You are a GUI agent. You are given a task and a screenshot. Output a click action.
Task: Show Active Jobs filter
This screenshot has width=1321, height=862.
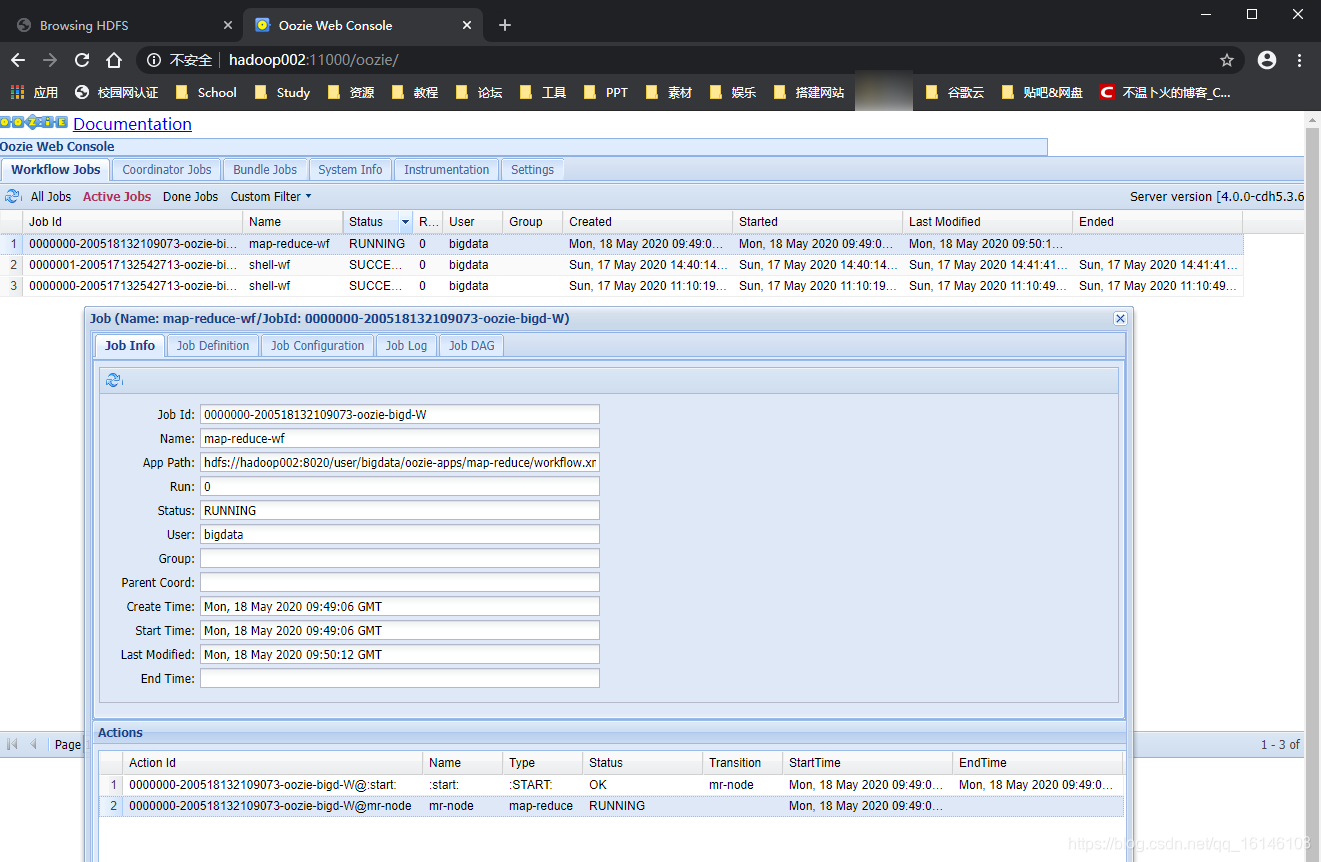coord(117,196)
